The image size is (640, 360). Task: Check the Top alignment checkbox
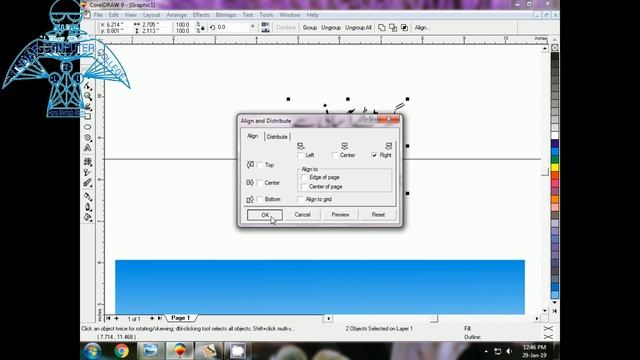pyautogui.click(x=260, y=165)
